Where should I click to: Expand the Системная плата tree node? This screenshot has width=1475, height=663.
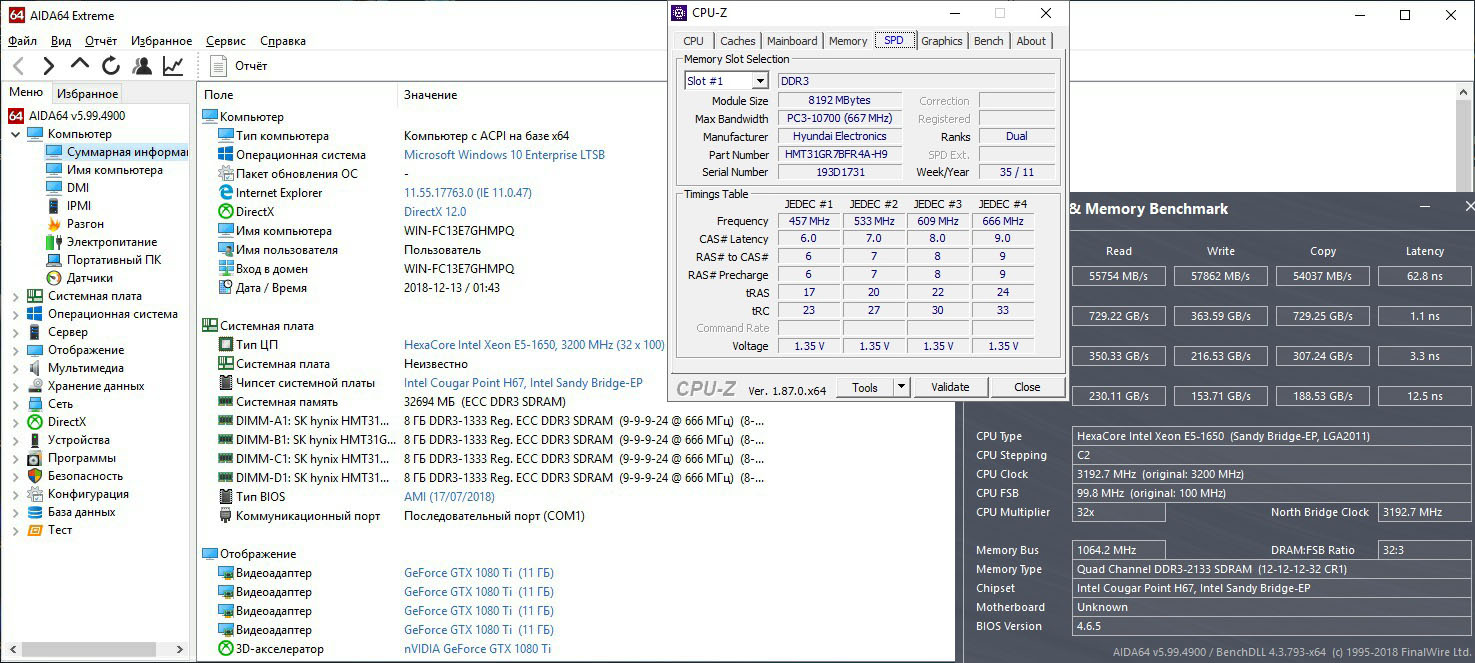point(15,296)
